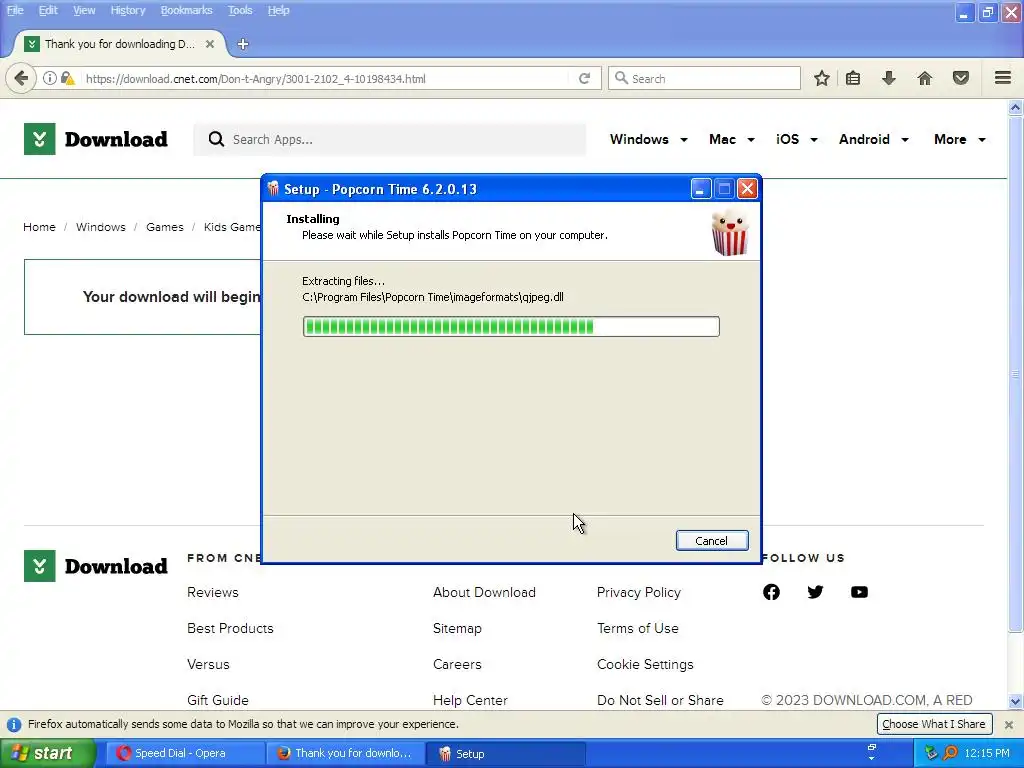
Task: Click the scrollbar down arrow
Action: (x=1015, y=701)
